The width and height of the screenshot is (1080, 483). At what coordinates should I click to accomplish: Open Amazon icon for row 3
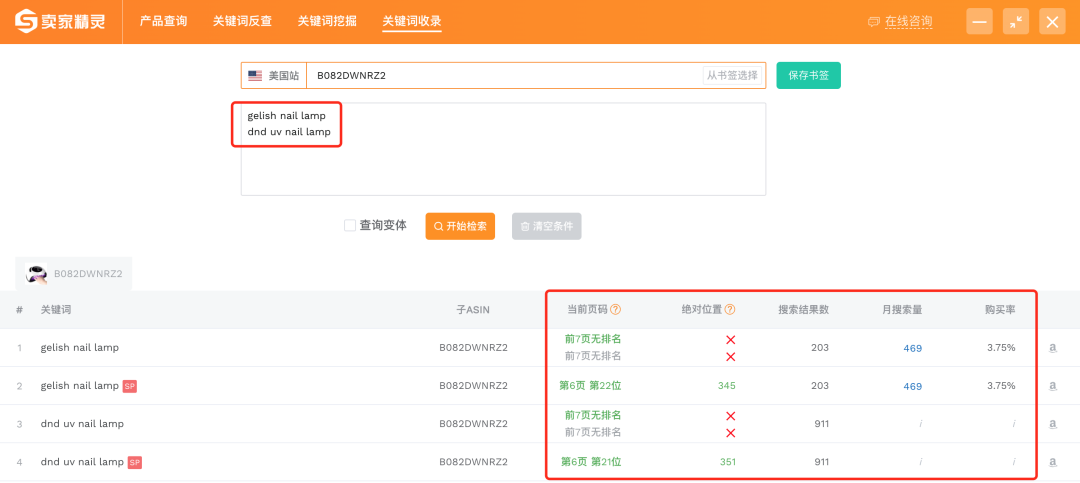tap(1052, 424)
